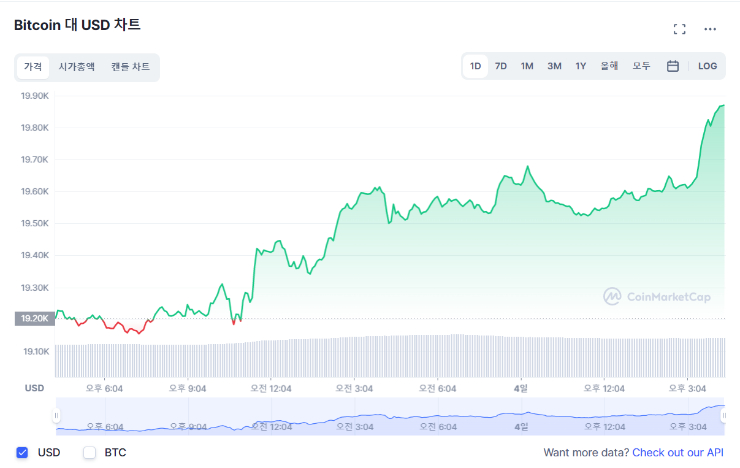The height and width of the screenshot is (468, 740).
Task: Show all data with 모두
Action: (641, 66)
